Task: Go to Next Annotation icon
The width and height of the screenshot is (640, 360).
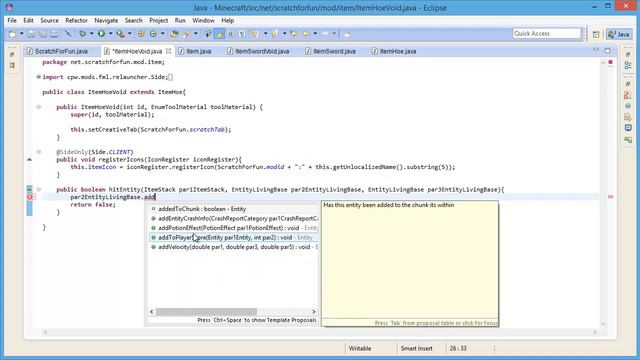Action: click(x=255, y=34)
